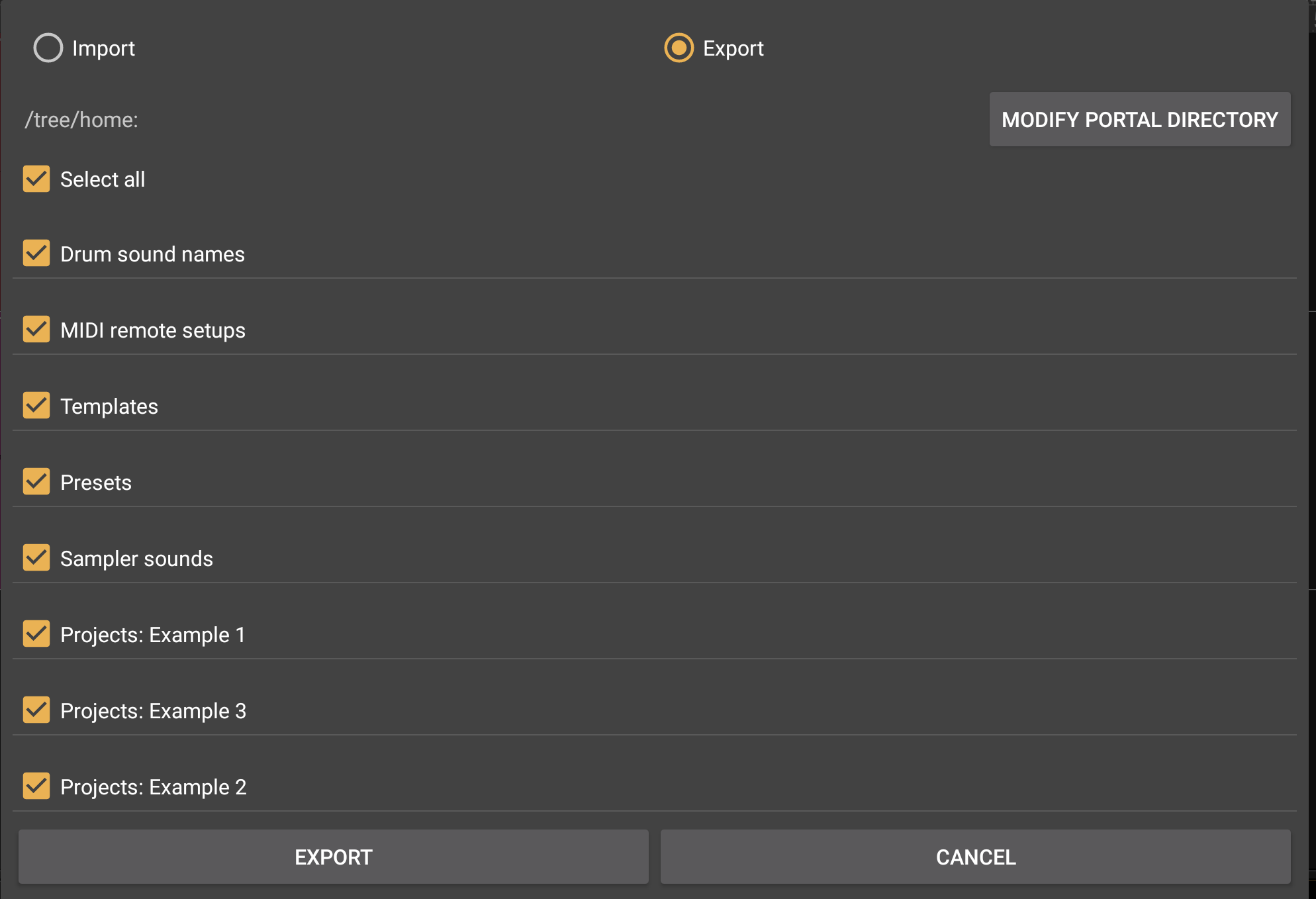Screen dimensions: 1316x899
Task: Click the Export label next to radio
Action: (733, 48)
